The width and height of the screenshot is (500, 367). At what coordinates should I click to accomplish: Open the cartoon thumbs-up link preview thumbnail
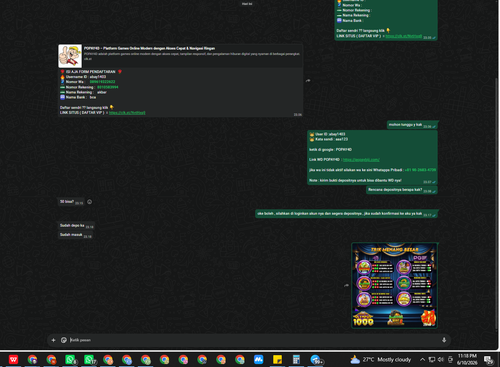point(70,56)
